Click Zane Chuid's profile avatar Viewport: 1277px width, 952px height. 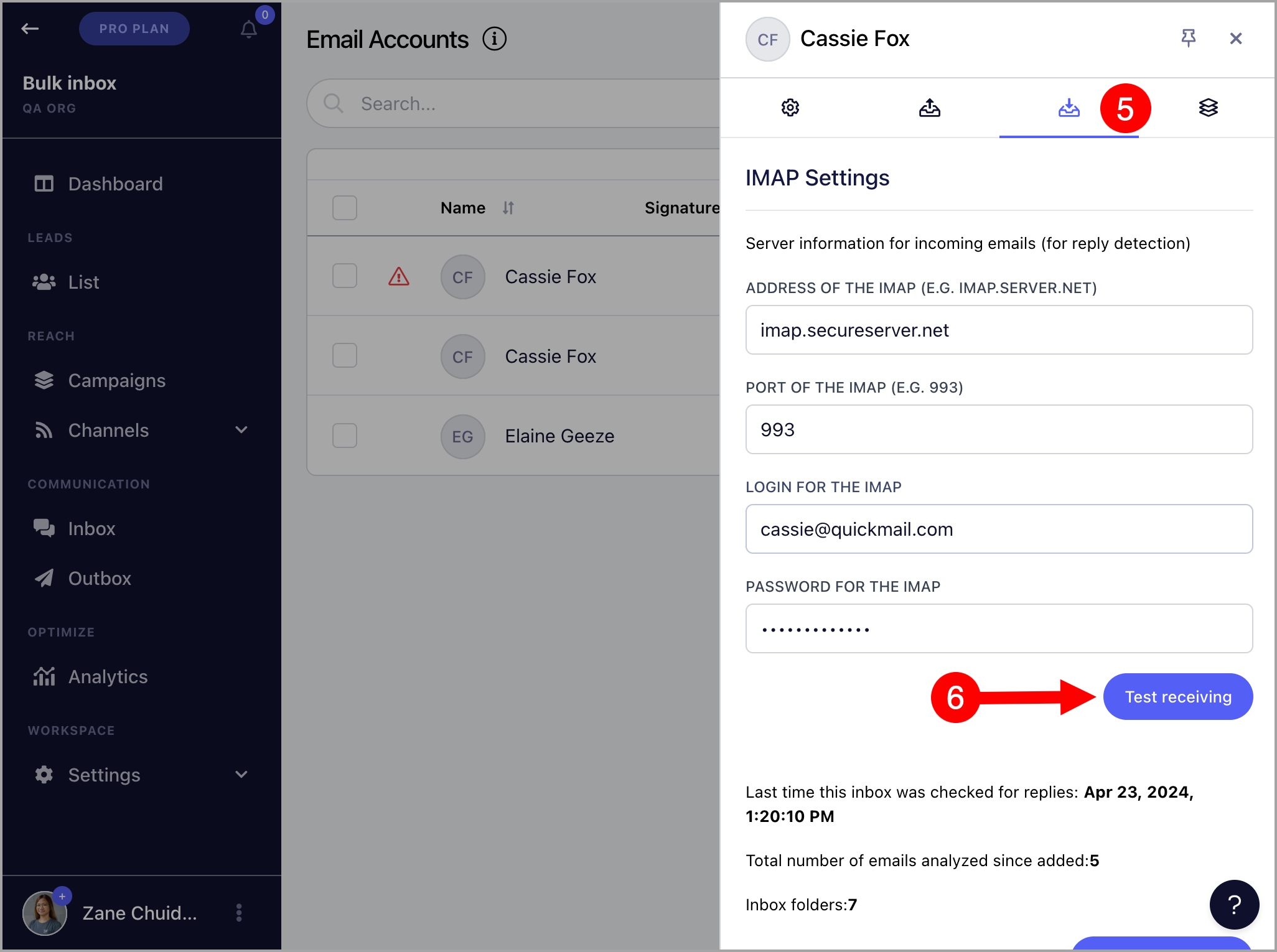pos(45,913)
